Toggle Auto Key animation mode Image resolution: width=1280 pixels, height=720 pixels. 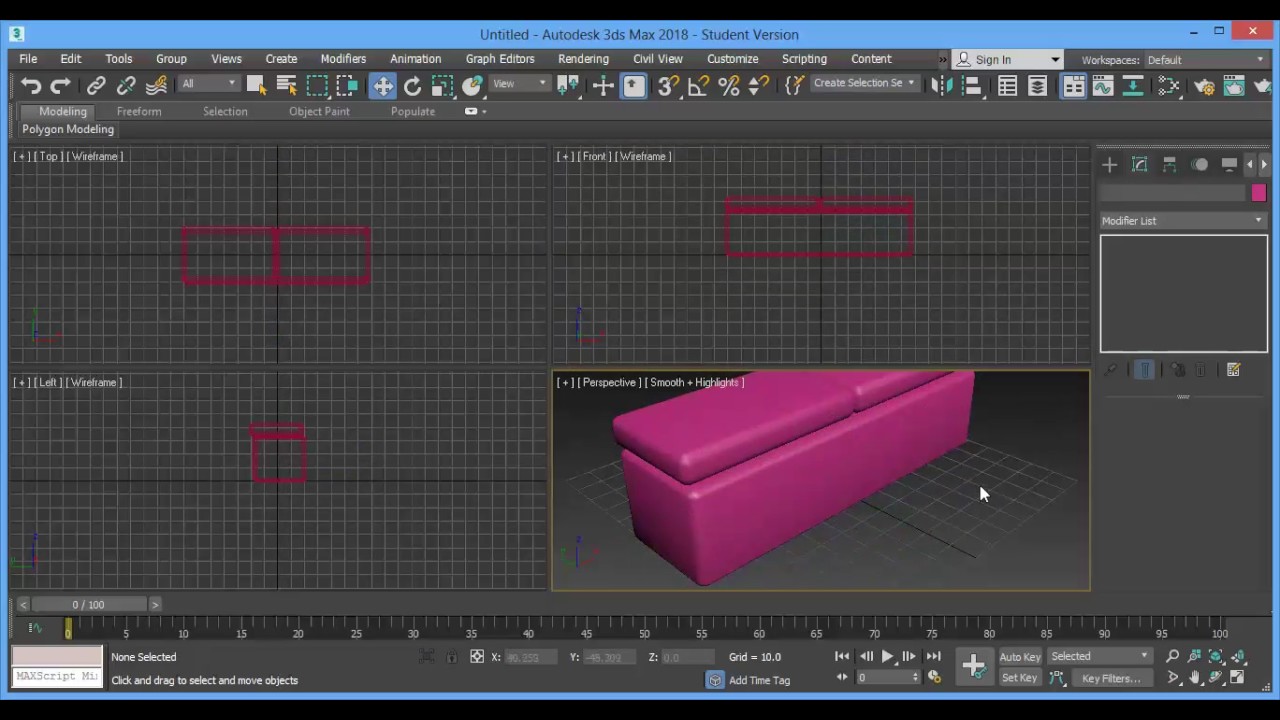pos(1020,657)
